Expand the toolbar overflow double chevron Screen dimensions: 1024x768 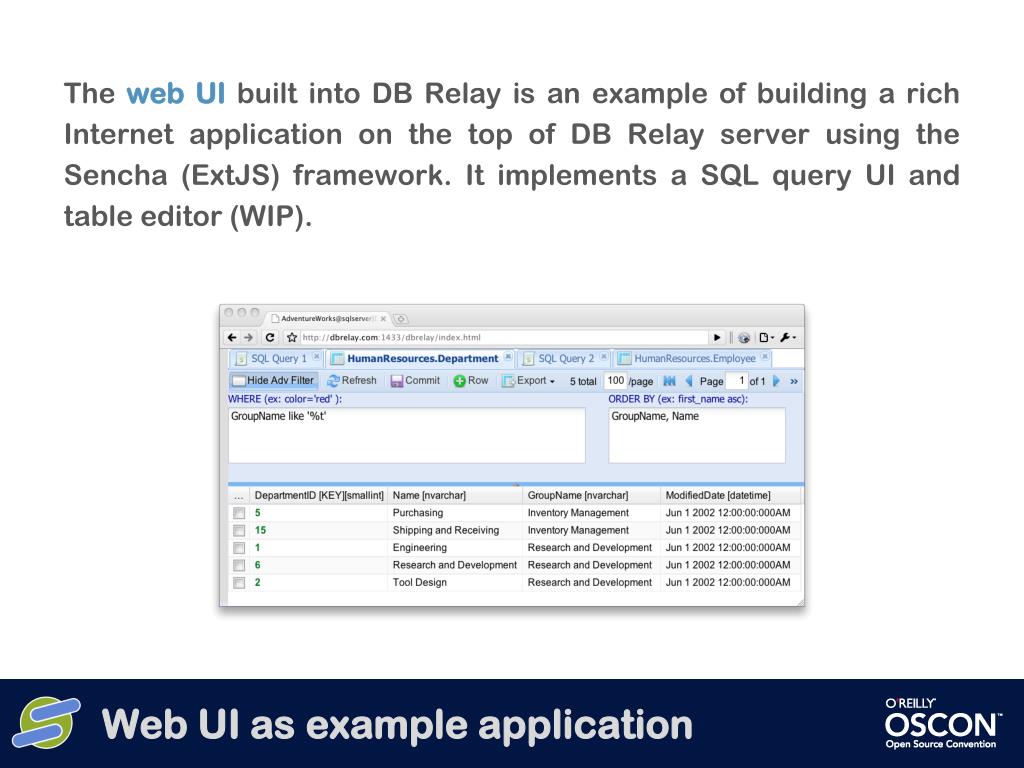(794, 381)
